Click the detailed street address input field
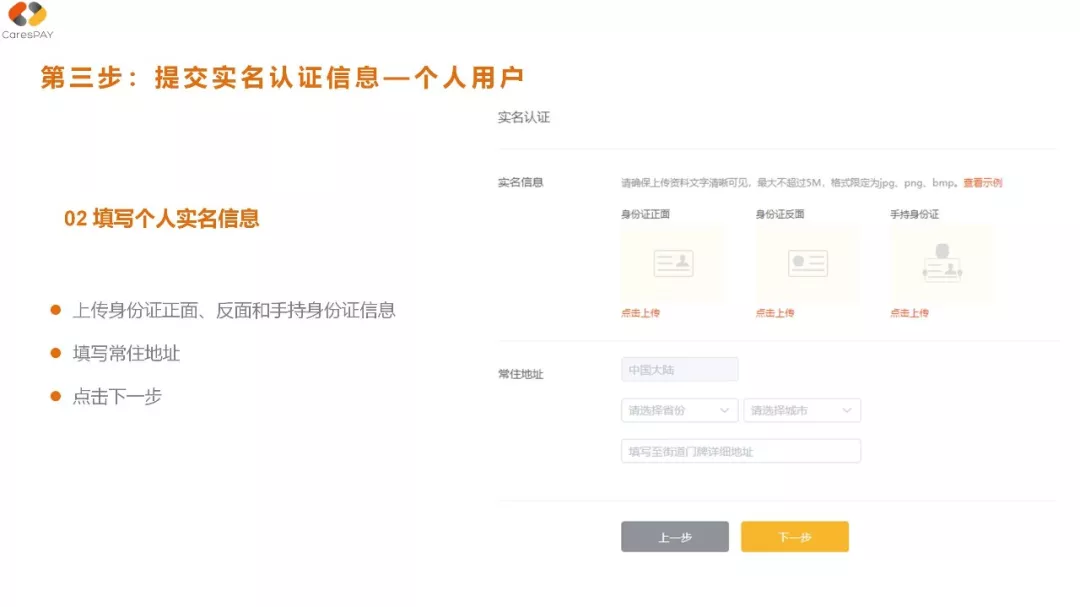The image size is (1080, 607). pos(740,450)
